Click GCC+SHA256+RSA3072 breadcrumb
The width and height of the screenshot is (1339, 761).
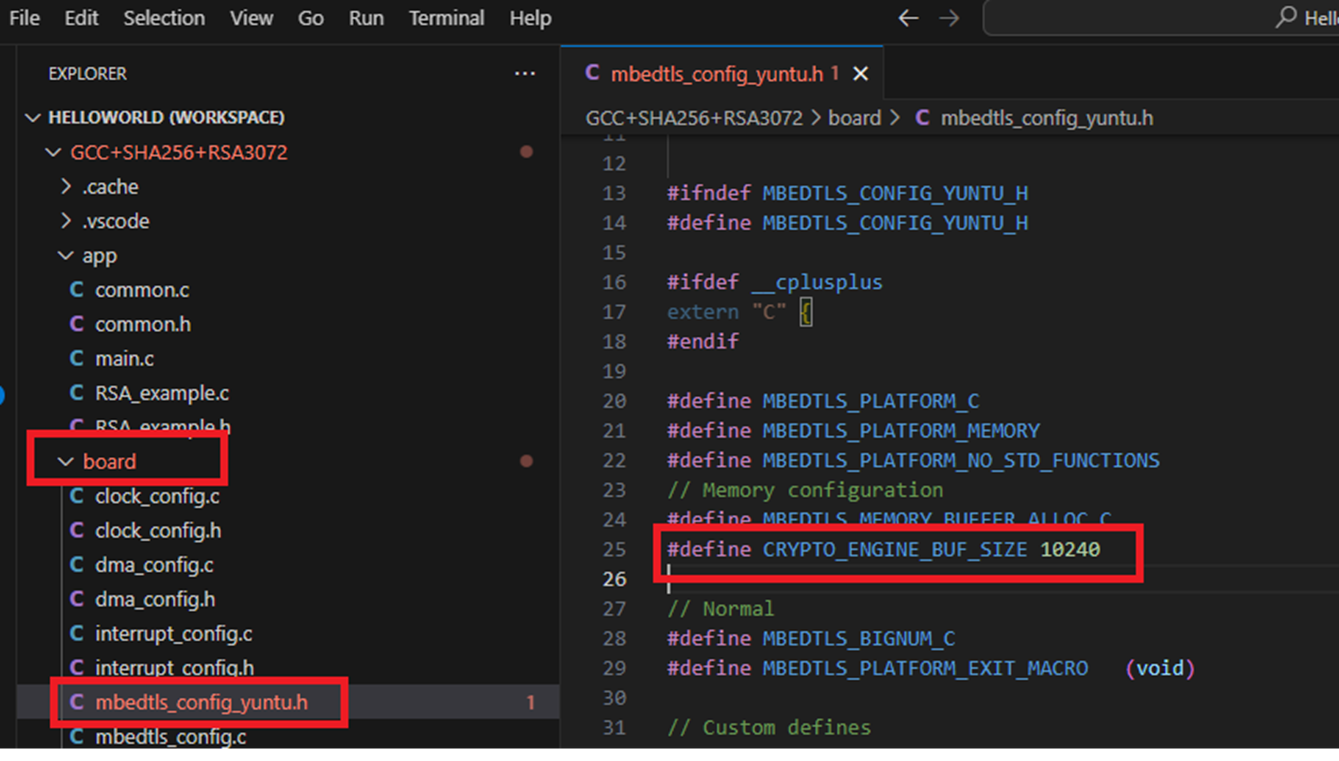(694, 118)
